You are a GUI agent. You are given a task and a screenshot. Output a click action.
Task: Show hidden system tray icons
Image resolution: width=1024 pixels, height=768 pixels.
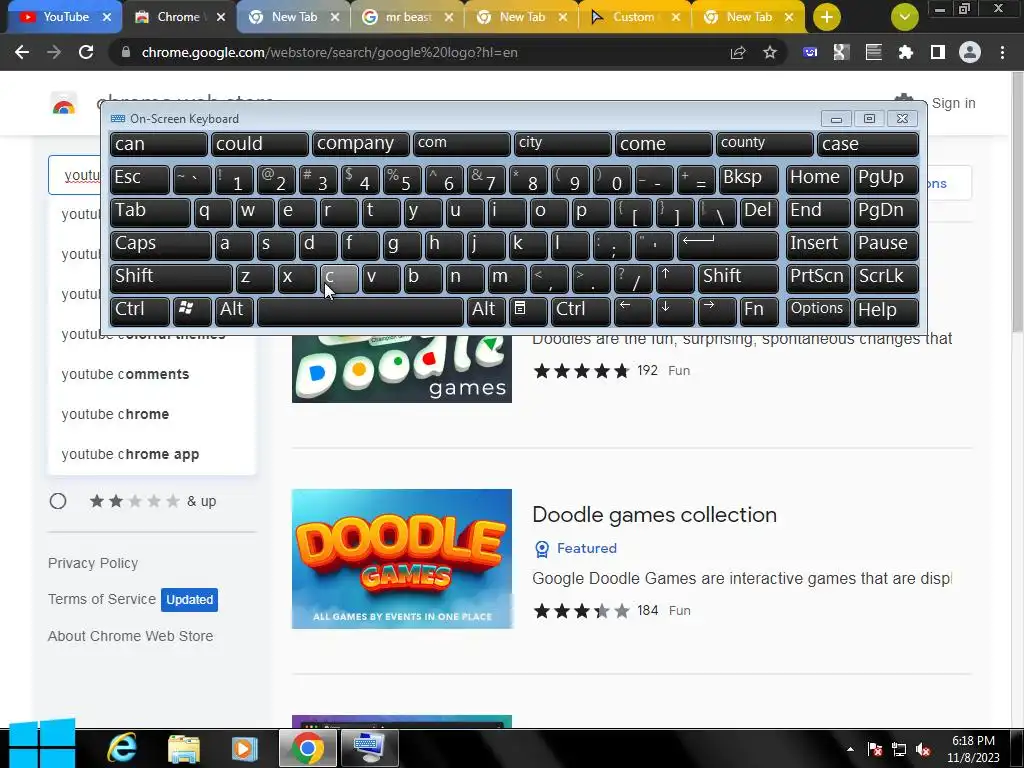point(850,749)
